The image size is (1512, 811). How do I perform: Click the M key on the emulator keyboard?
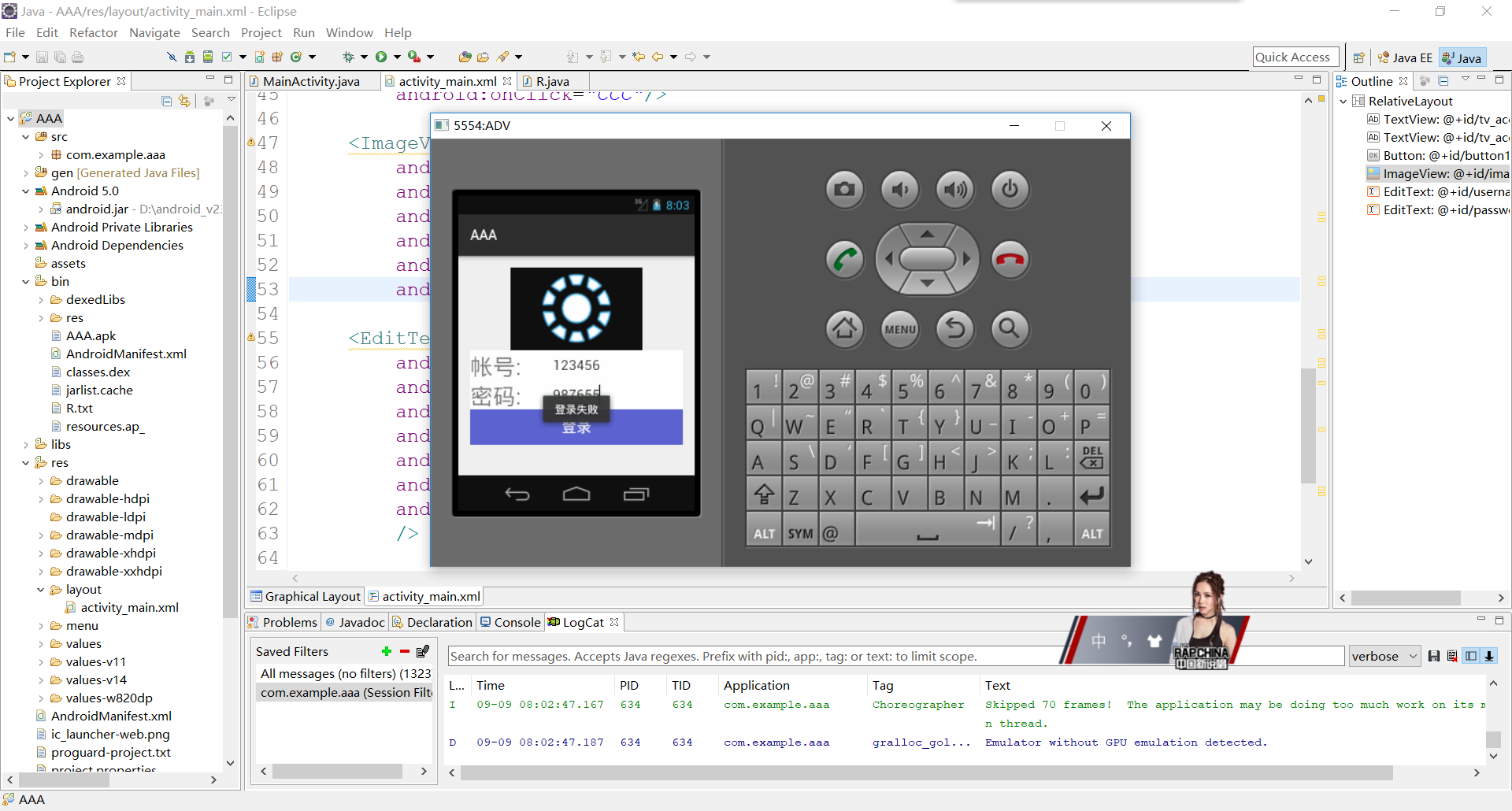[1019, 495]
